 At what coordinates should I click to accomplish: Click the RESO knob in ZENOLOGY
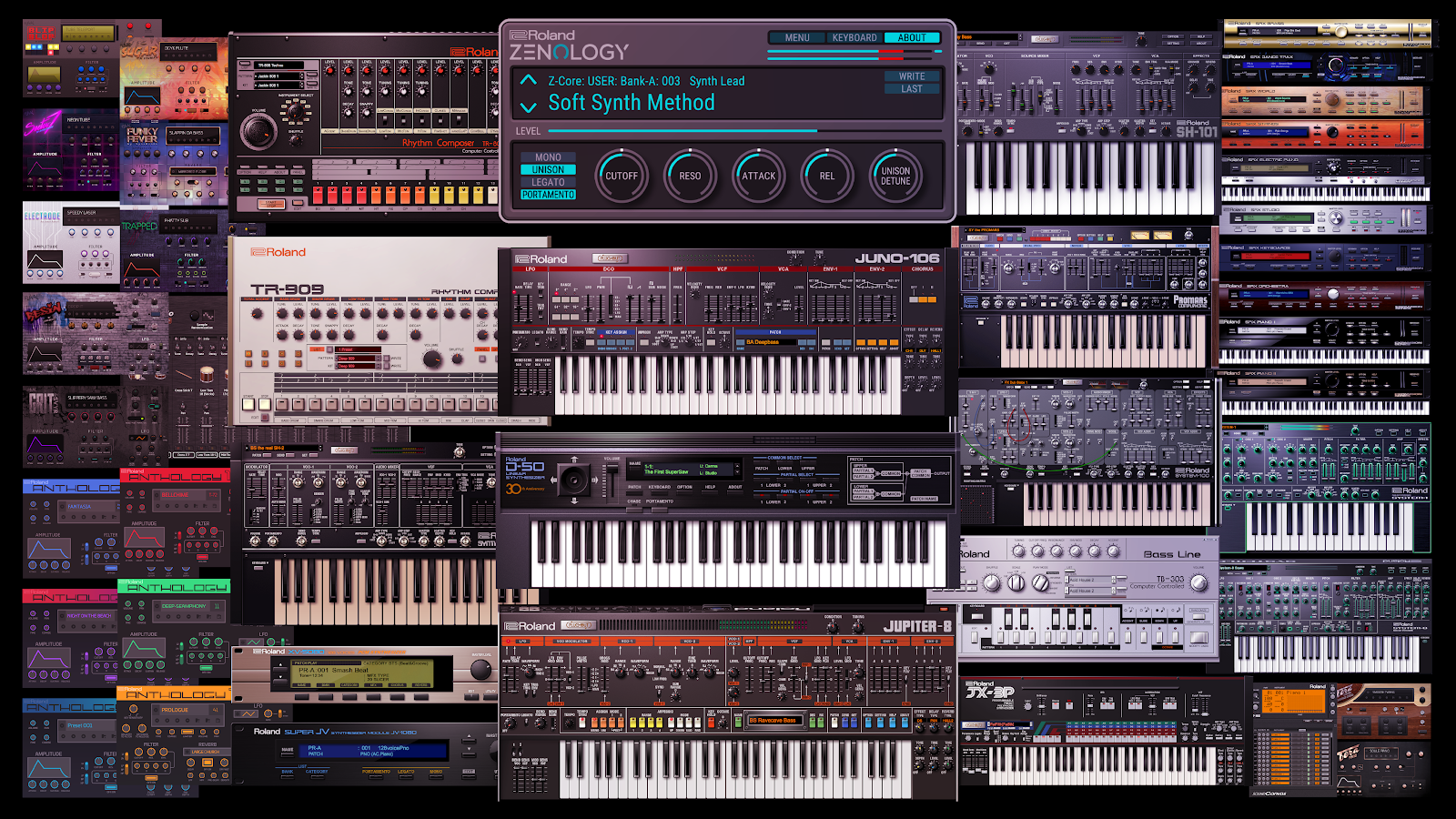689,176
